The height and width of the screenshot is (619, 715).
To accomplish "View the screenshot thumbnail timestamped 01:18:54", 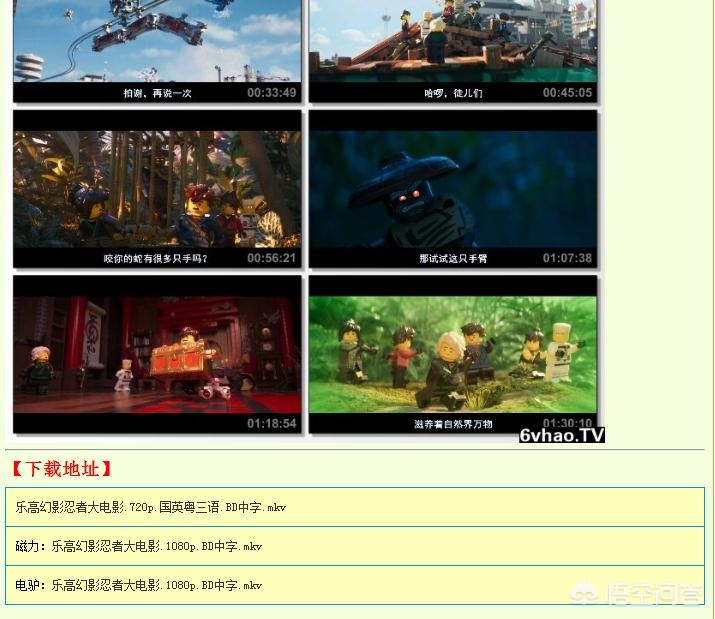I will point(157,354).
